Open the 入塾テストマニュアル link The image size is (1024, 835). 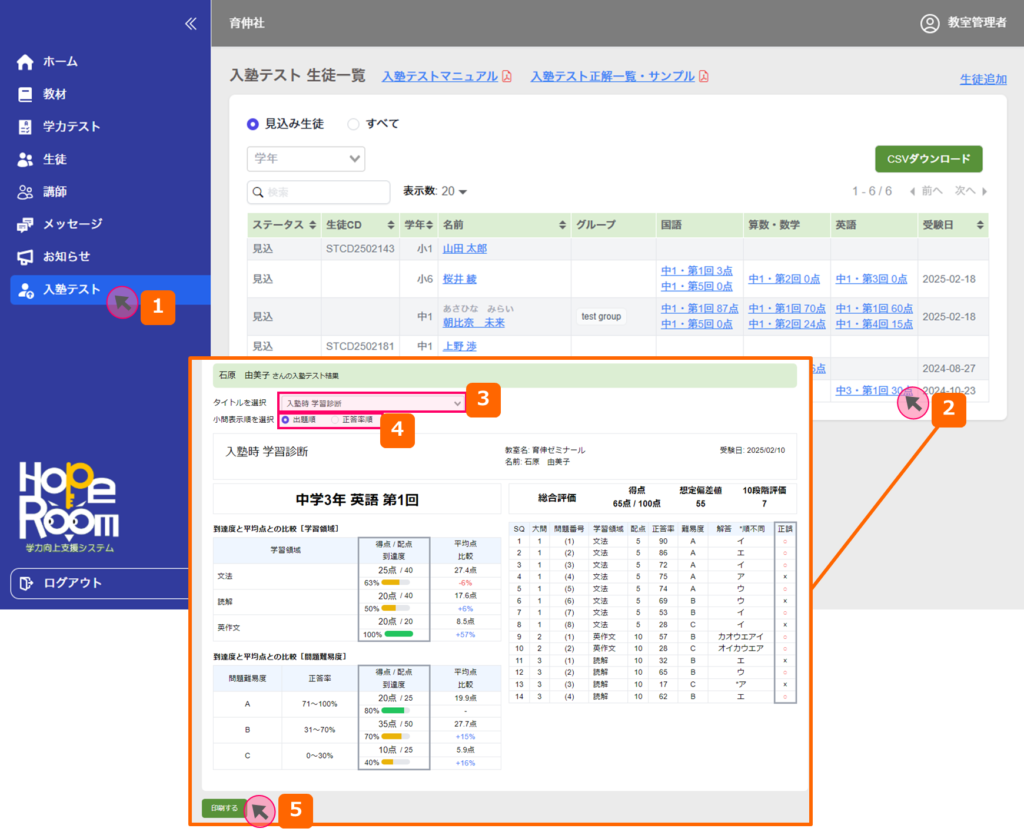(440, 76)
